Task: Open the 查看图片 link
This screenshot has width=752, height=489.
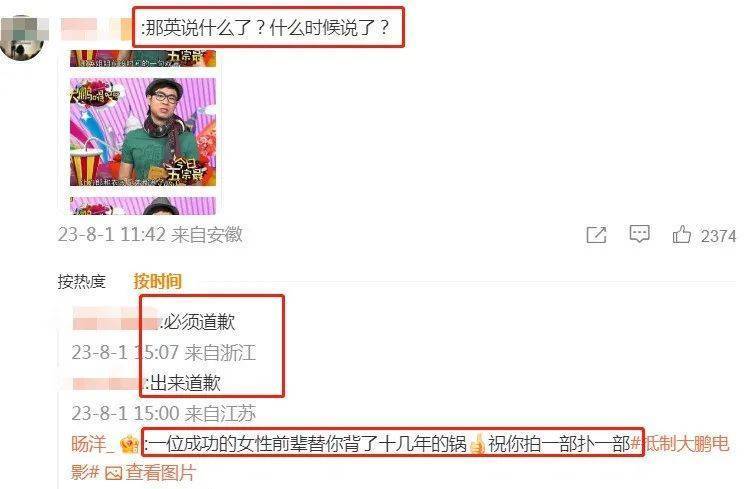Action: coord(161,473)
